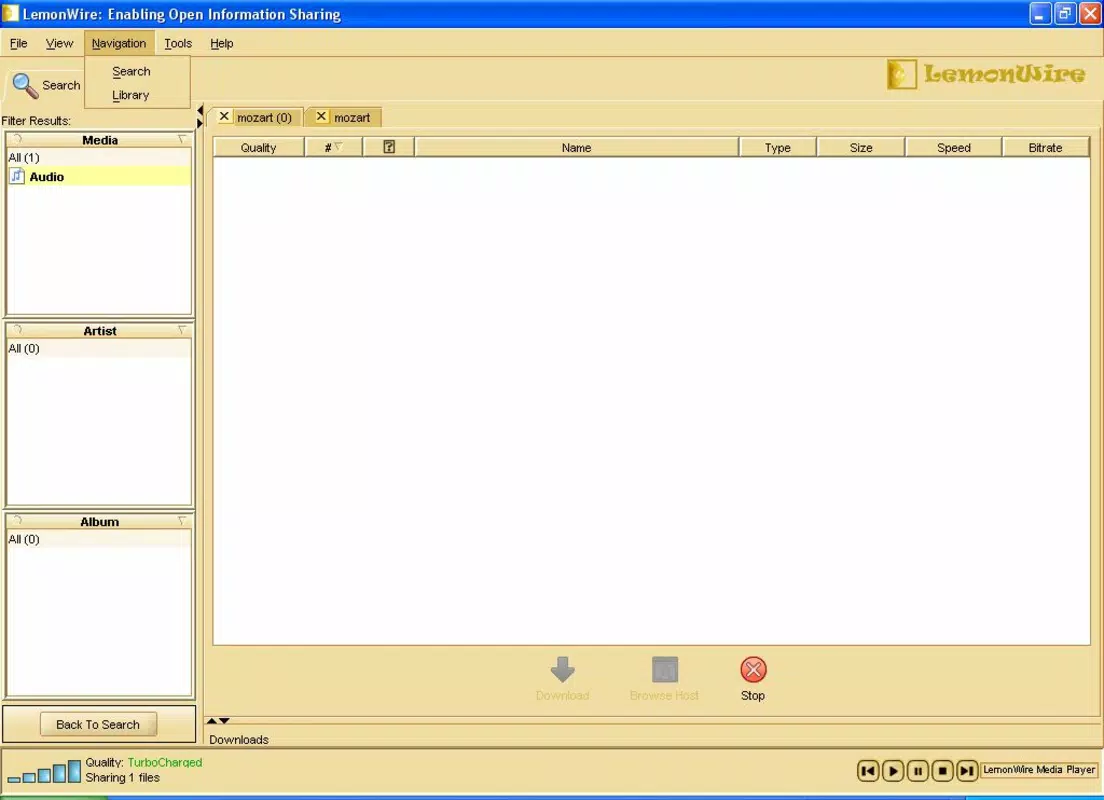Open the Album filter dropdown arrow

point(182,521)
